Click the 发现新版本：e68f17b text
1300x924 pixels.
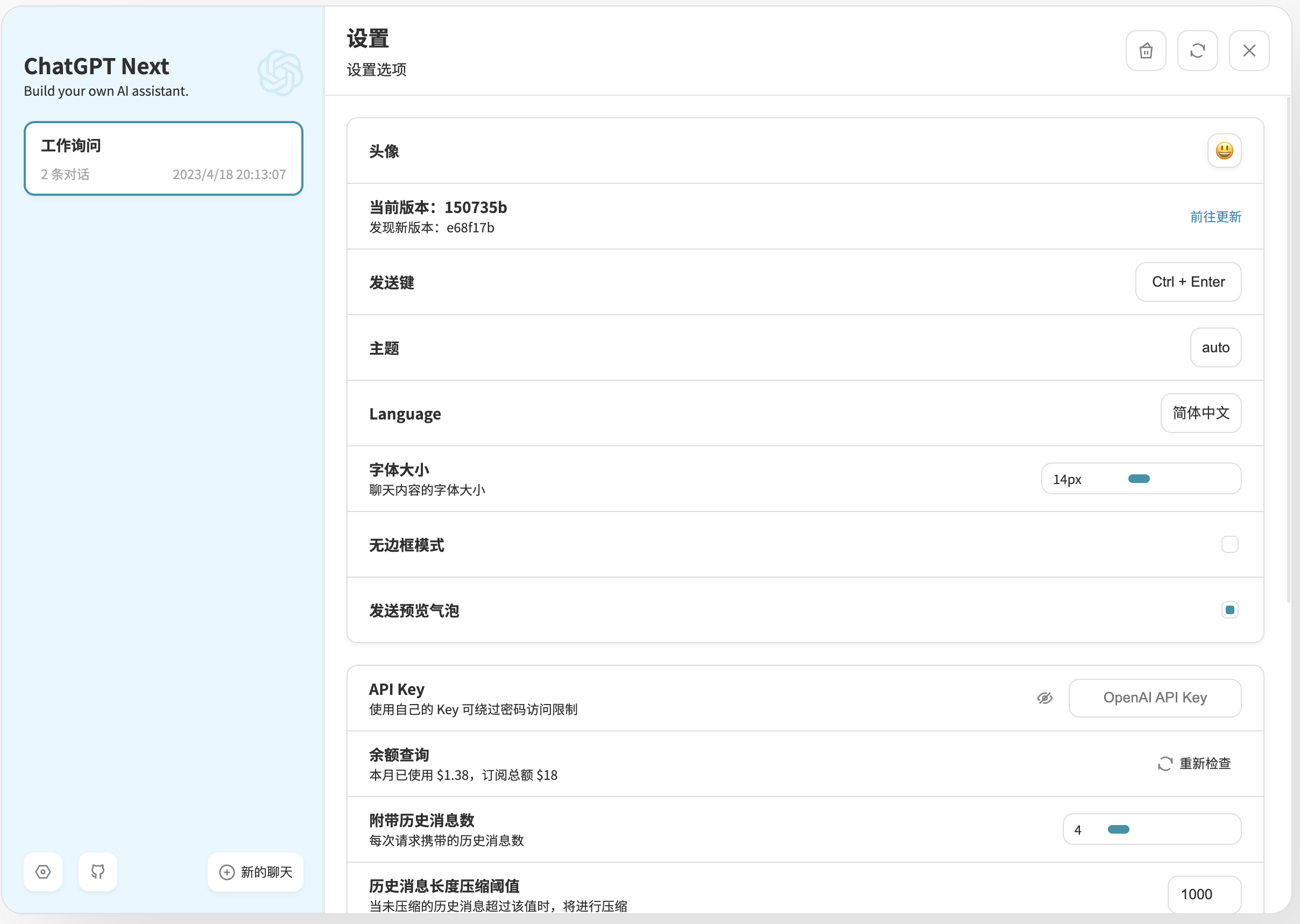[x=432, y=228]
